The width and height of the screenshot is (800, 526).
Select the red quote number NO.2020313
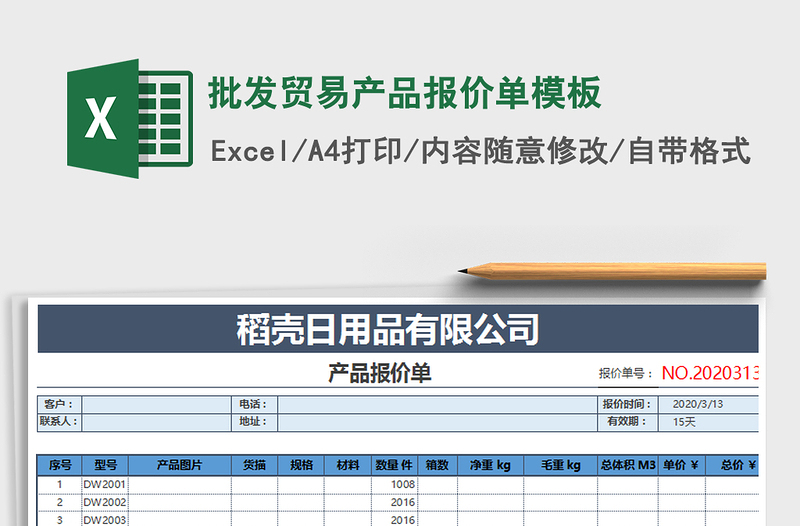tap(712, 373)
